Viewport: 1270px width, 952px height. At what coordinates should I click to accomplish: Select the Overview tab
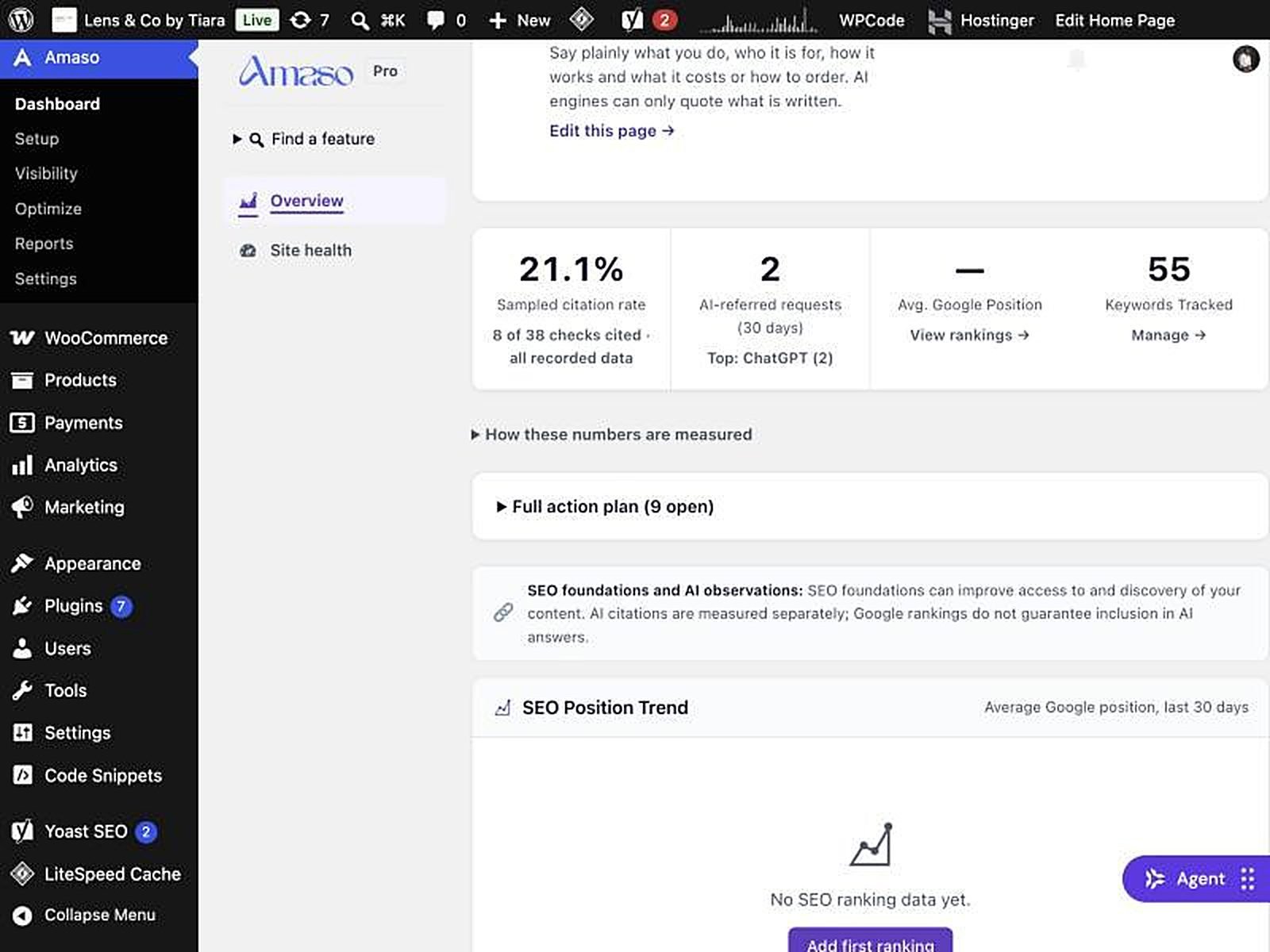[335, 201]
